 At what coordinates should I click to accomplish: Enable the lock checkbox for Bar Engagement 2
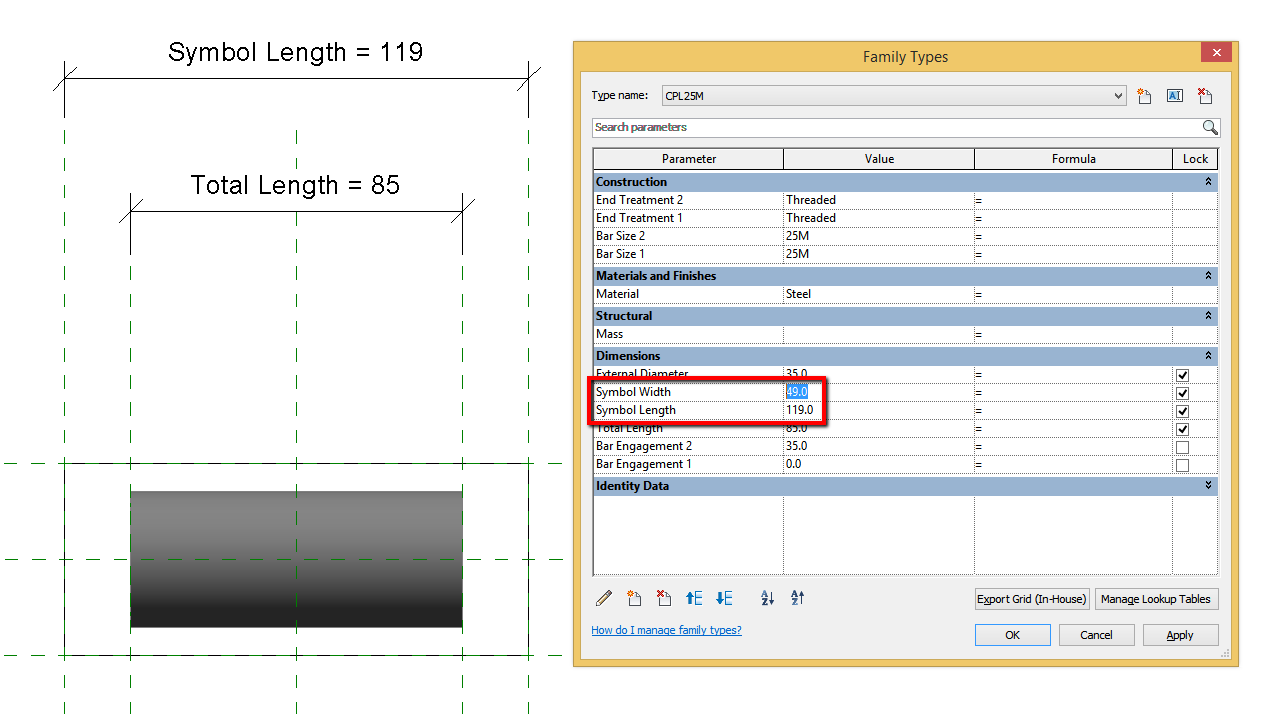tap(1182, 446)
